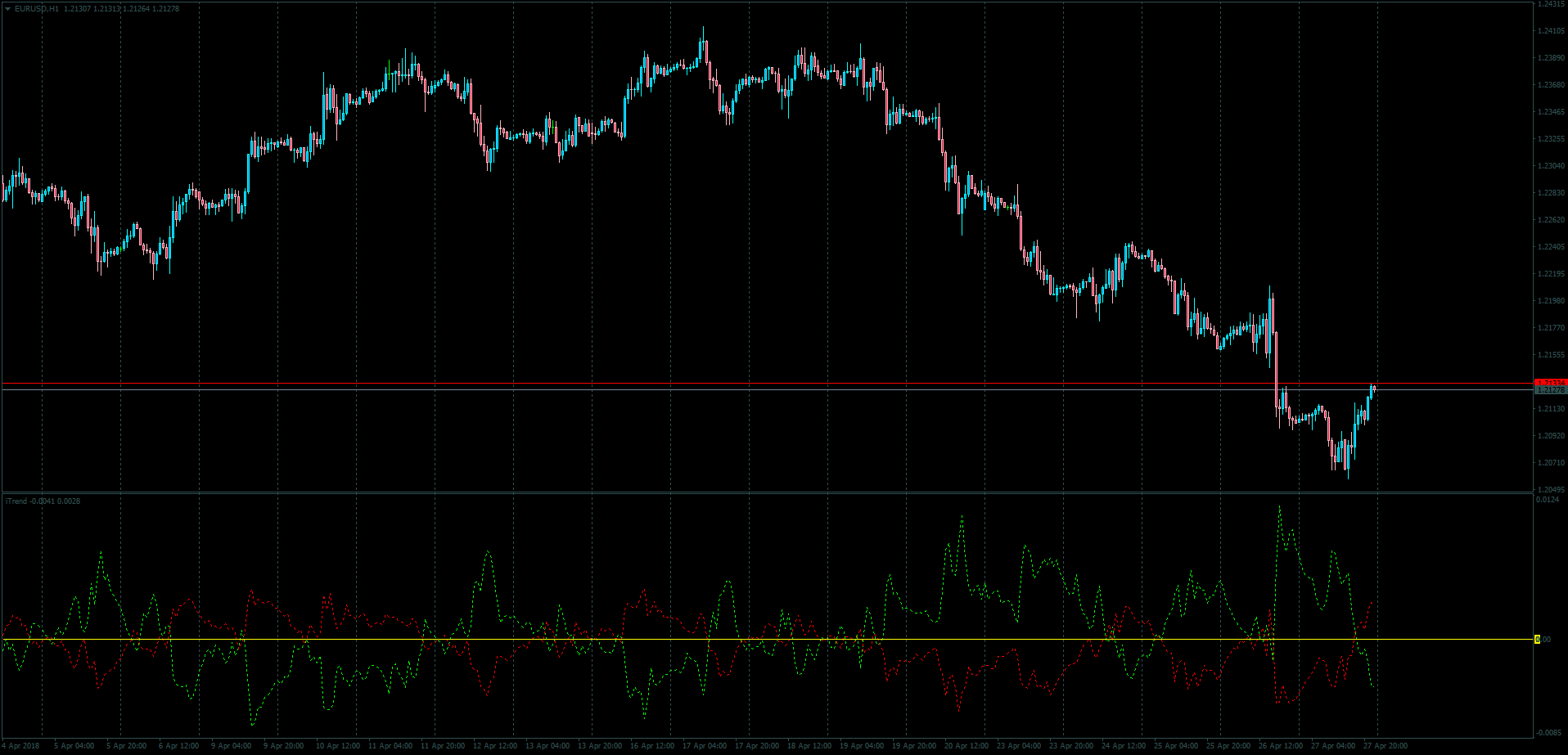
Task: Select the red horizontal price line
Action: (768, 383)
